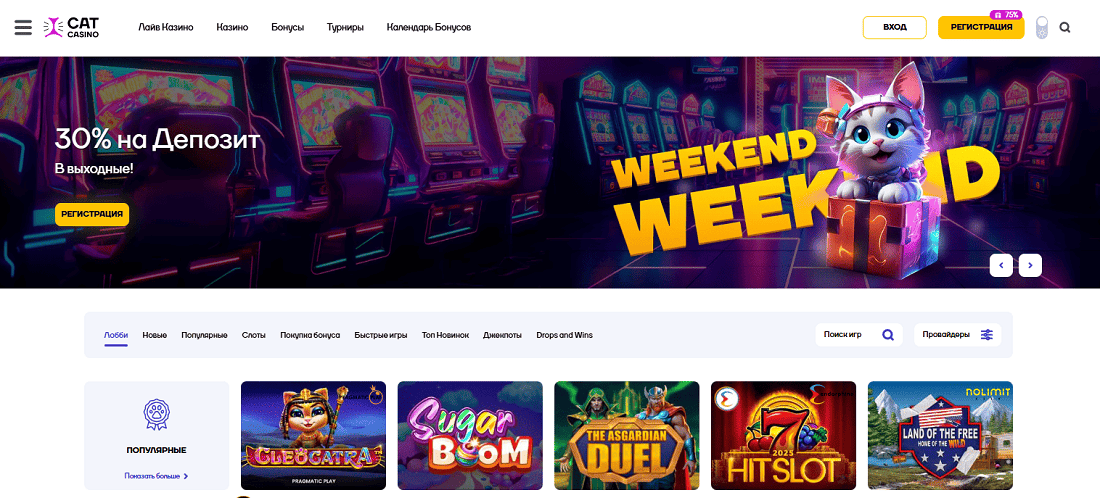Click the paw badge Popular icon
Screen dimensions: 1100x498
click(156, 414)
